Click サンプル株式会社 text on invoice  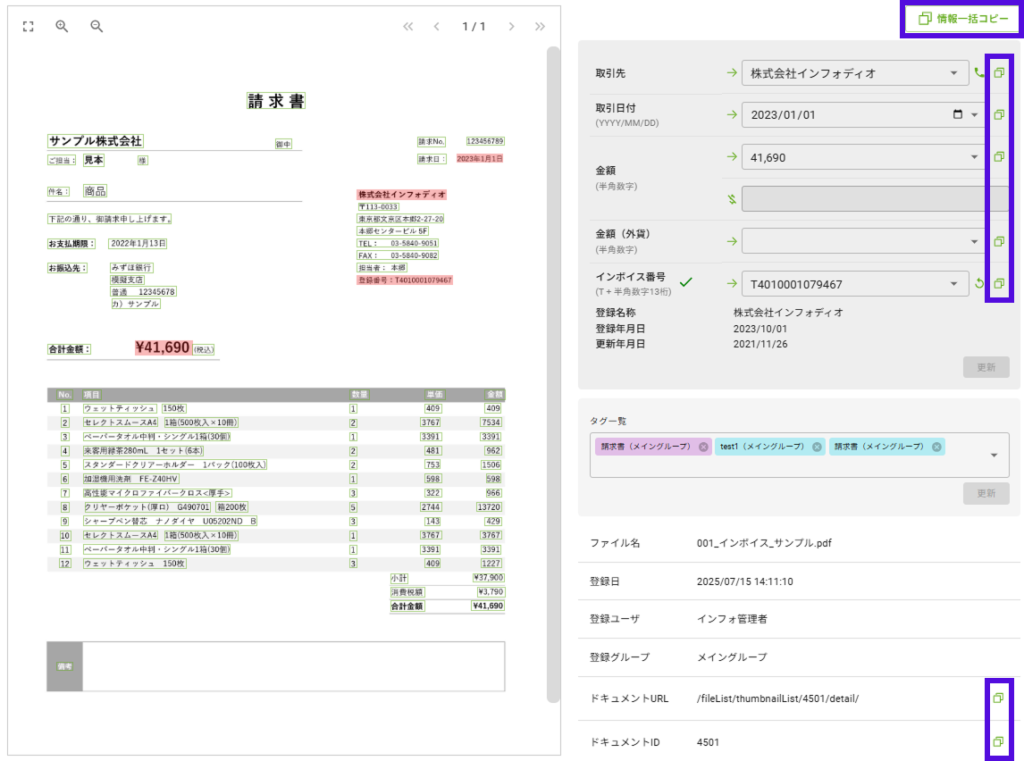click(x=95, y=140)
